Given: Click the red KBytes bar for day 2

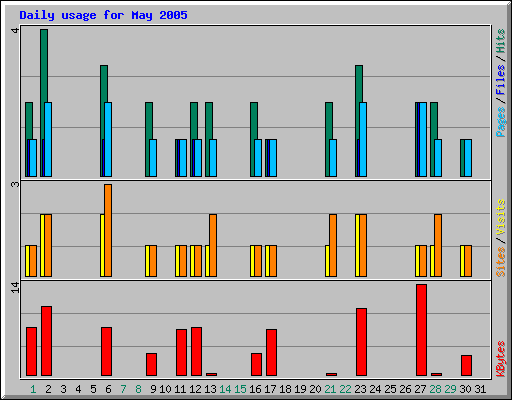Looking at the screenshot, I should click(x=46, y=341).
